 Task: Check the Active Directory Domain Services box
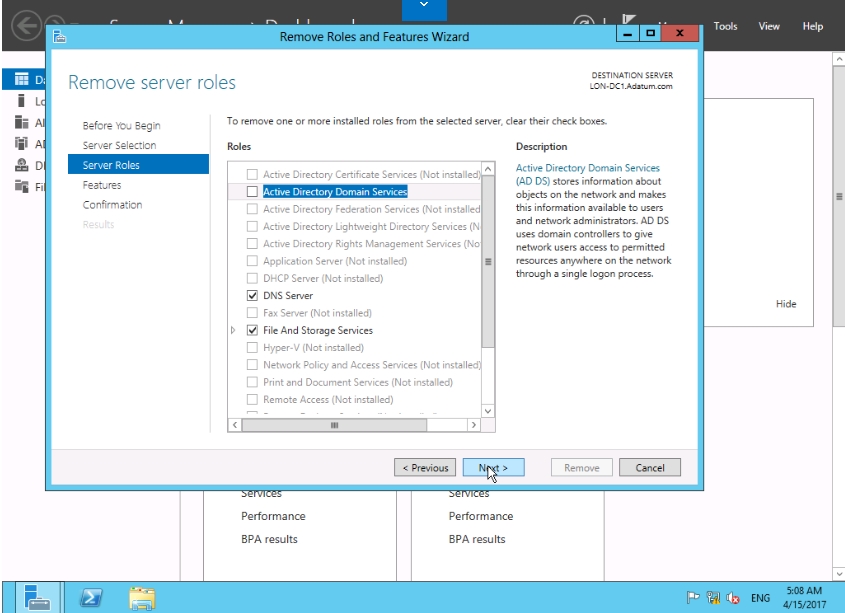[x=252, y=192]
